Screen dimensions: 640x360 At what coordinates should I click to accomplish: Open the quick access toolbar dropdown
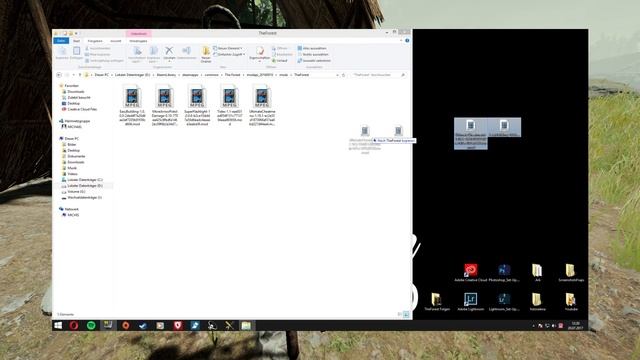click(x=76, y=33)
